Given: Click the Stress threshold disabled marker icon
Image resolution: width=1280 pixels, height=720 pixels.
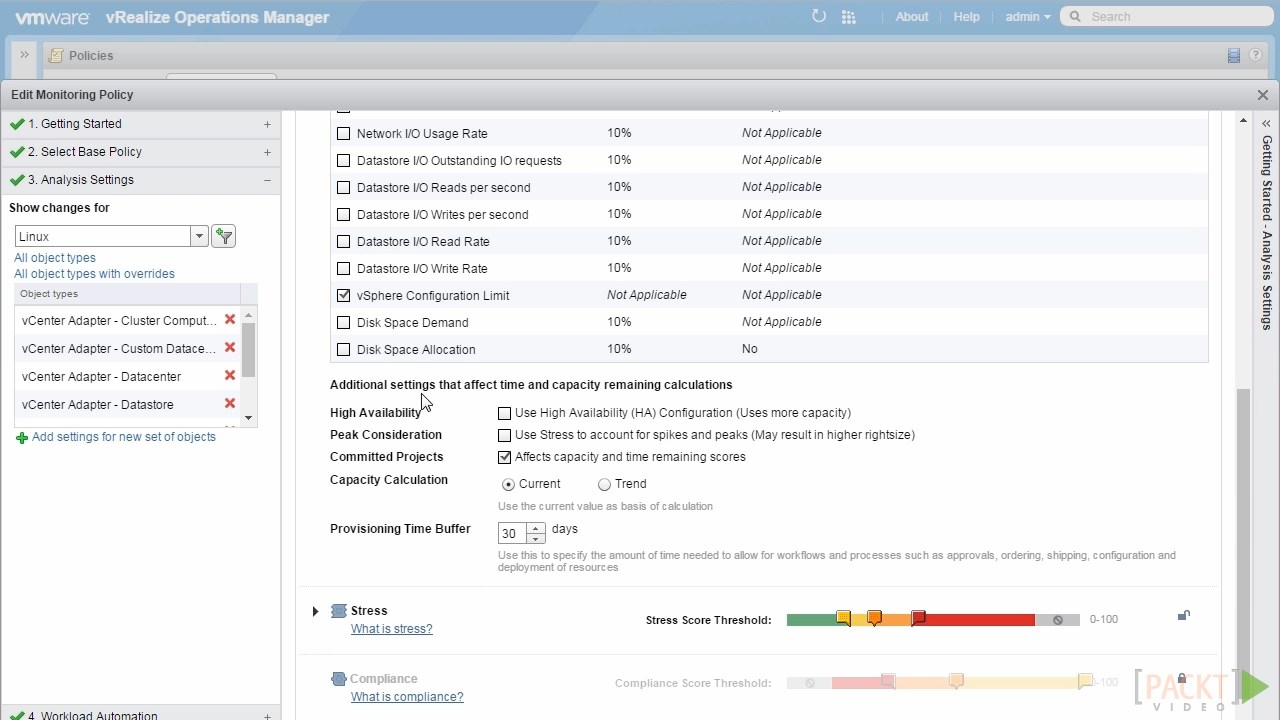Looking at the screenshot, I should 1058,620.
